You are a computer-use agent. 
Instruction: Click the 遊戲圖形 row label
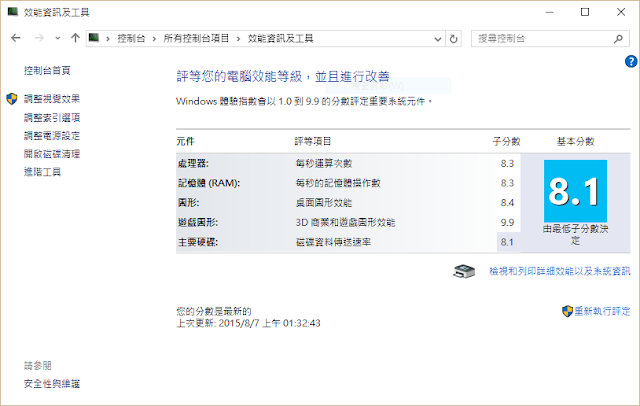tap(198, 222)
